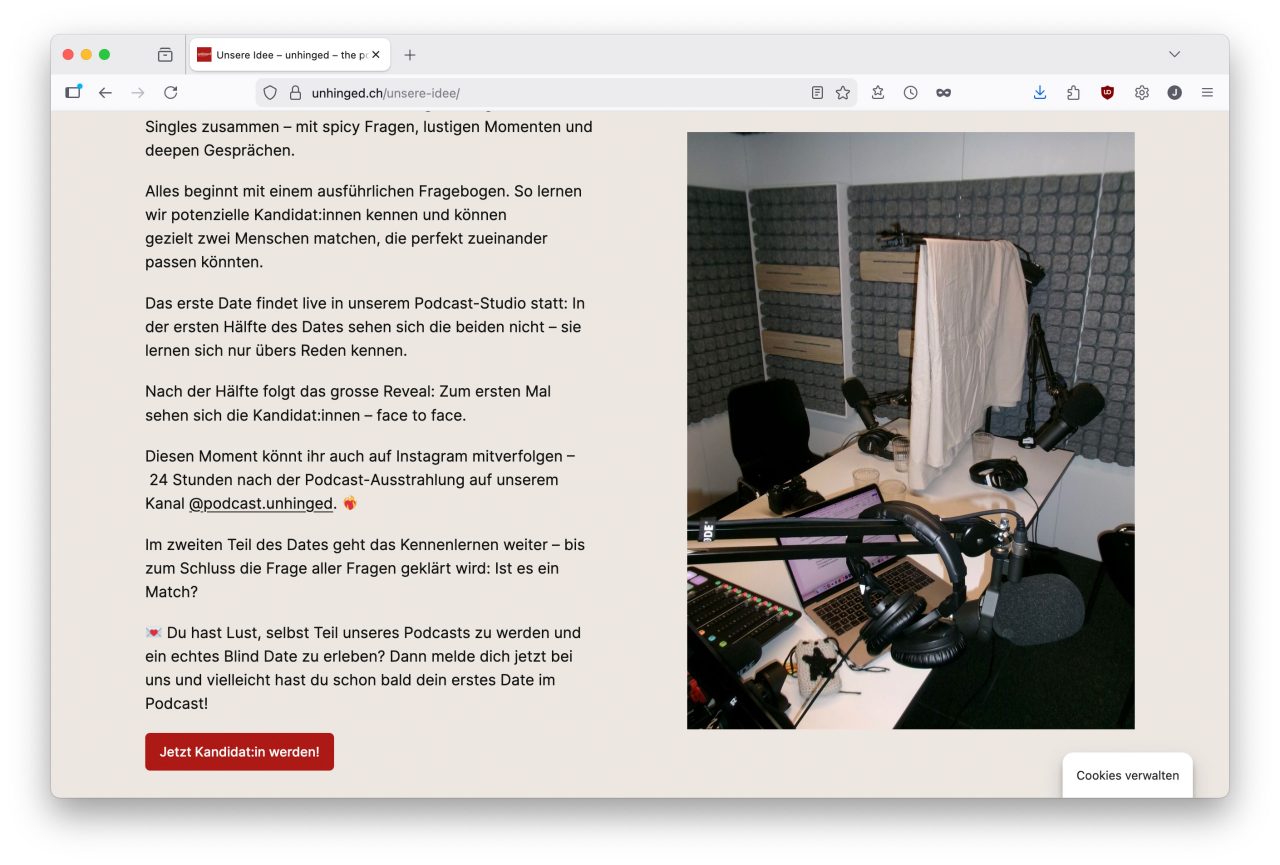Show site security padlock information

click(295, 93)
